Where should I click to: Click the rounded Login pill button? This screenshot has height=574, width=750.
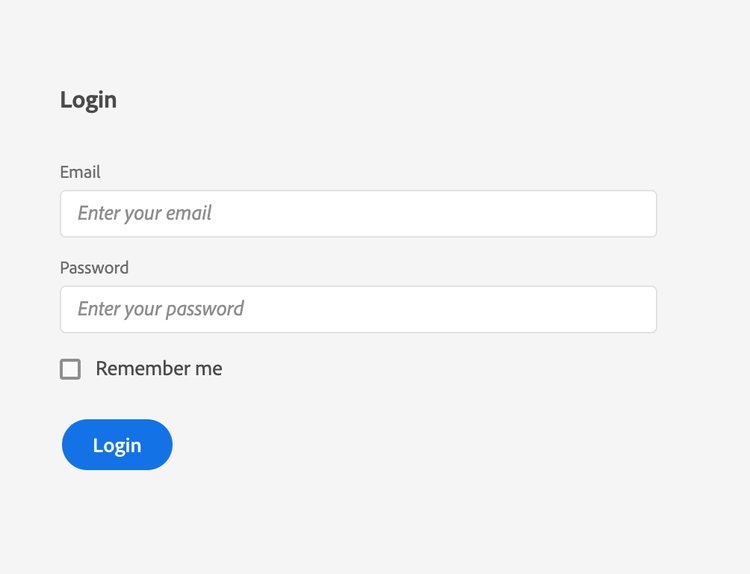point(117,445)
